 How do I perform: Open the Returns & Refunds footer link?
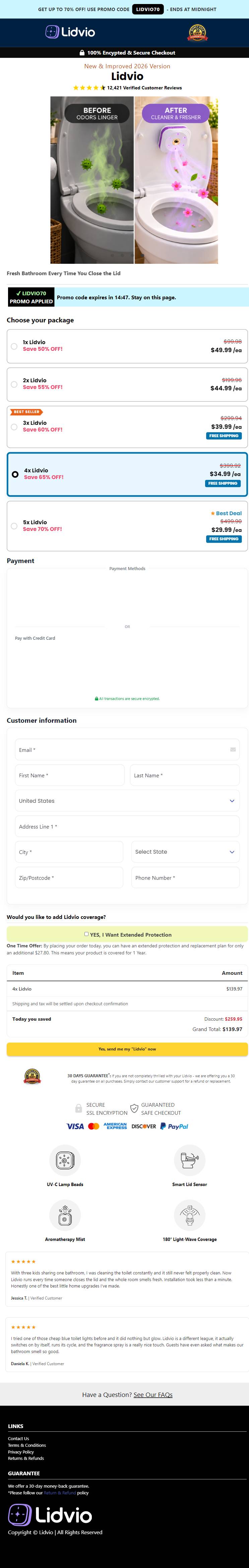point(25,1459)
